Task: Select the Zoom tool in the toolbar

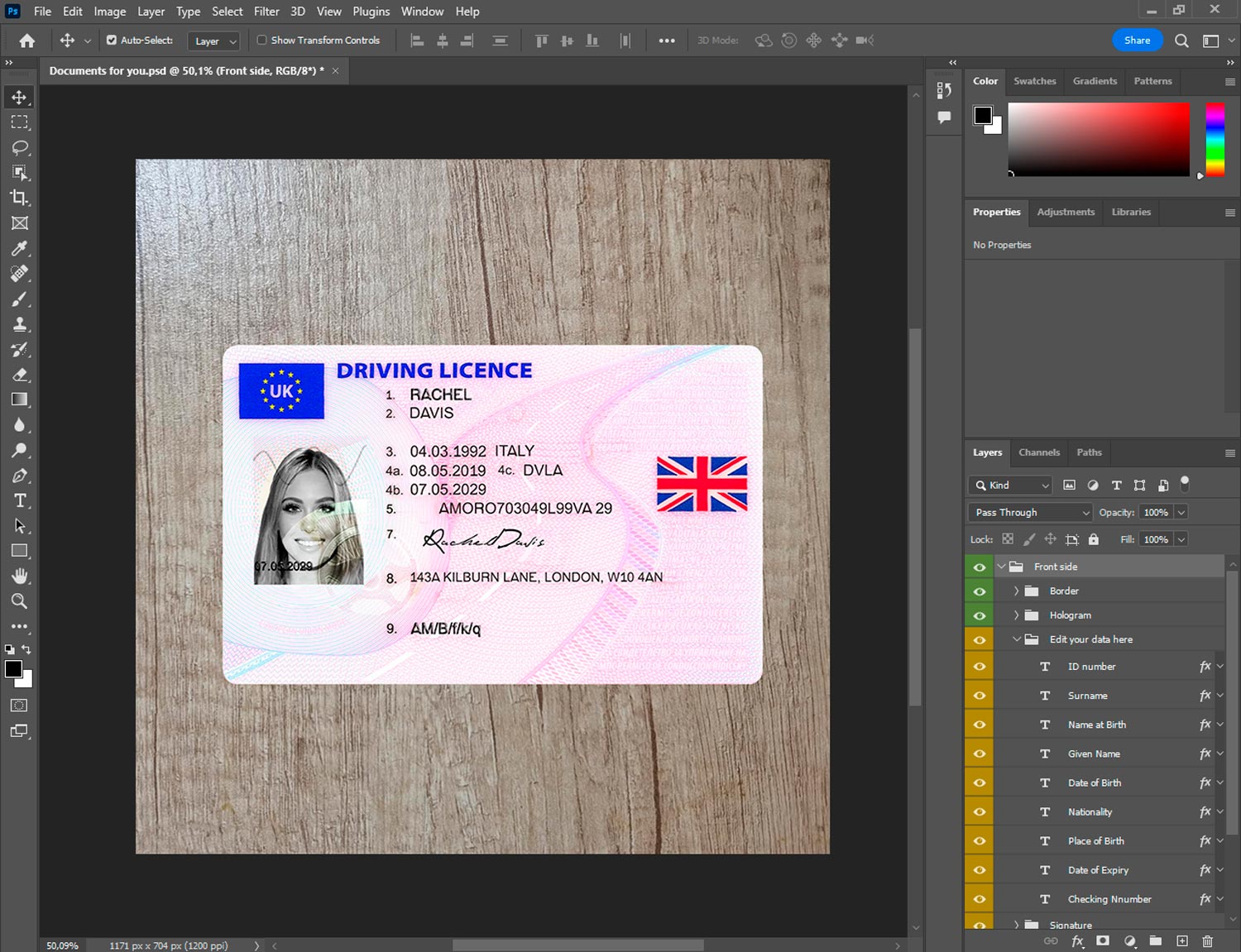Action: [x=20, y=601]
